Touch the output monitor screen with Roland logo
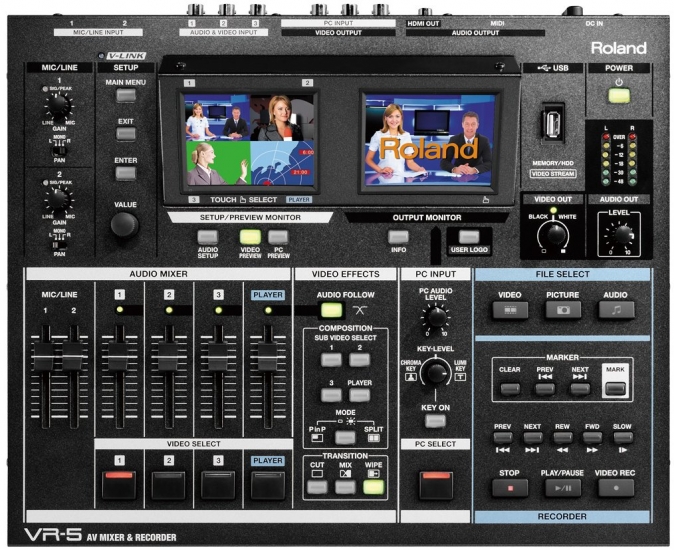This screenshot has height=550, width=674. (x=429, y=141)
